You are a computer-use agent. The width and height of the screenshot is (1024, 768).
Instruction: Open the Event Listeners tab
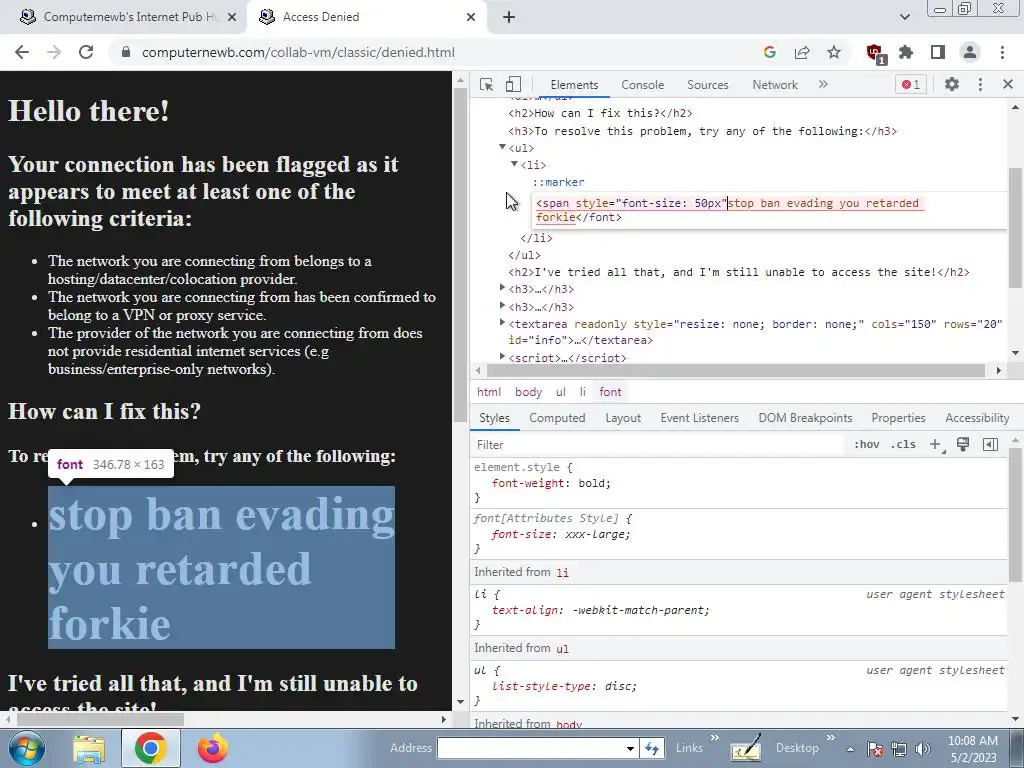coord(699,418)
